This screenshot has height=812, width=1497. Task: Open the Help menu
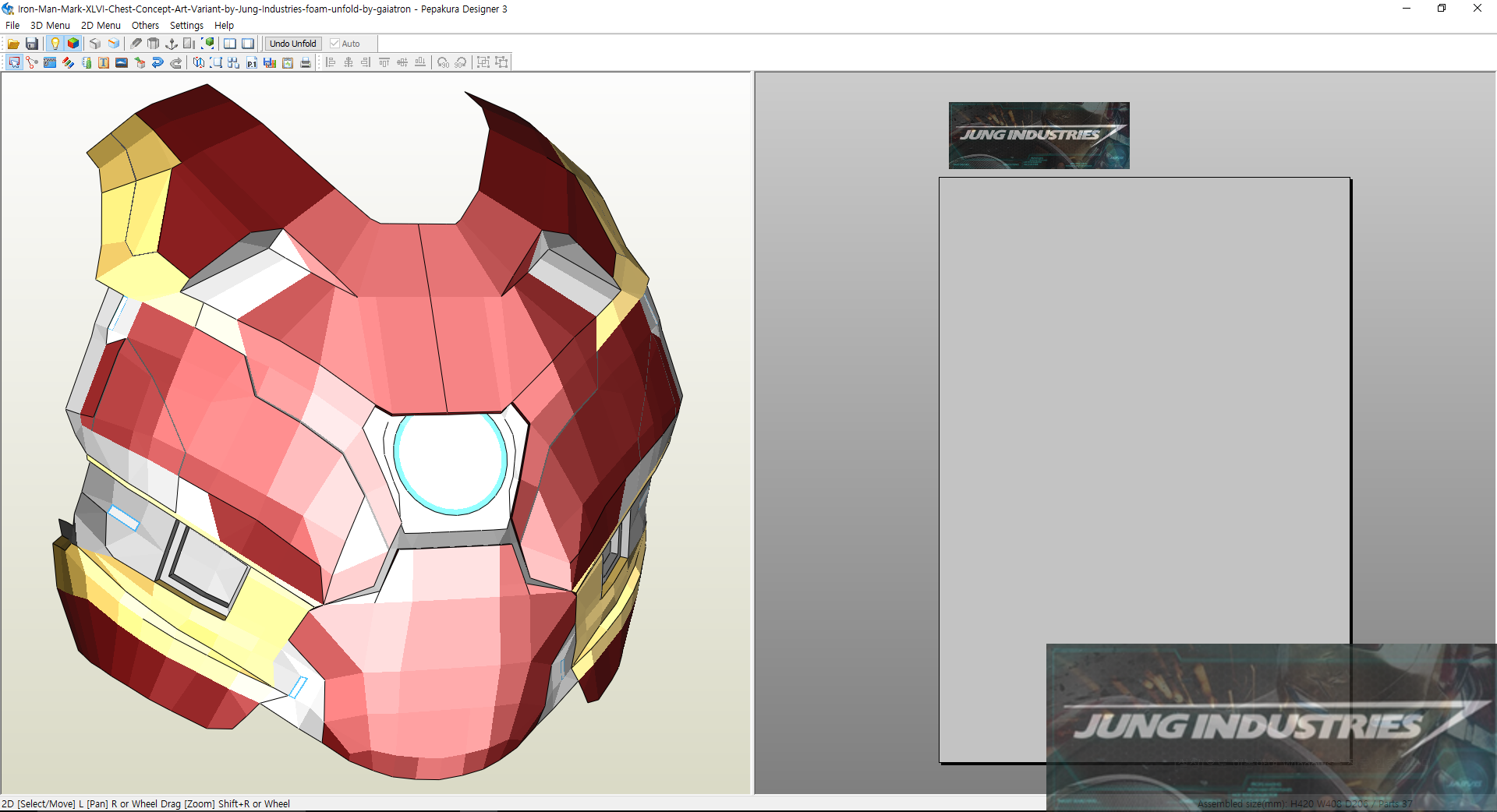224,26
